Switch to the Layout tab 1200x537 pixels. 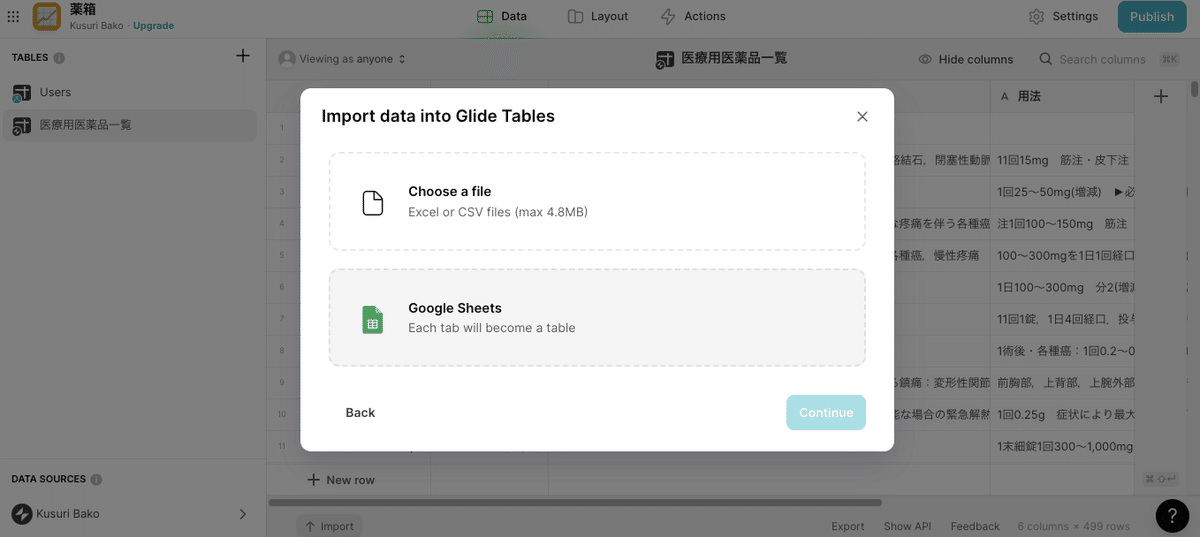pos(598,16)
